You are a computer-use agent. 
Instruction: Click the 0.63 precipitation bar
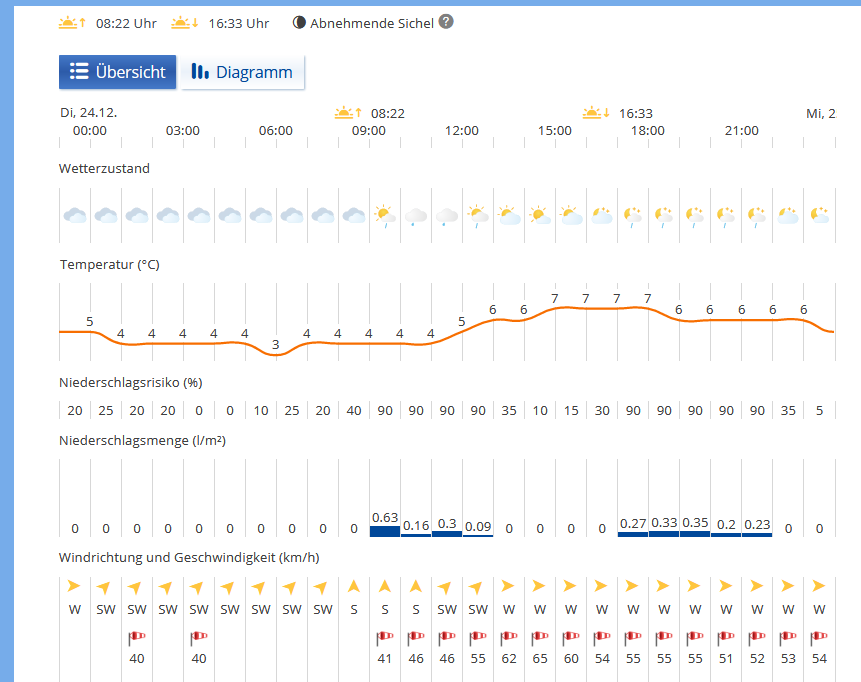pos(385,531)
